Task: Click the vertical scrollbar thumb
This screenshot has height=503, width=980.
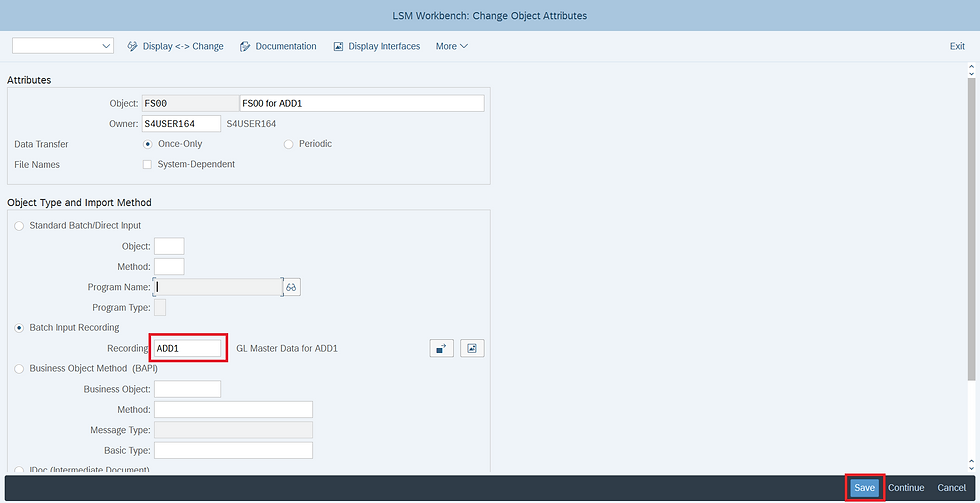Action: (971, 229)
